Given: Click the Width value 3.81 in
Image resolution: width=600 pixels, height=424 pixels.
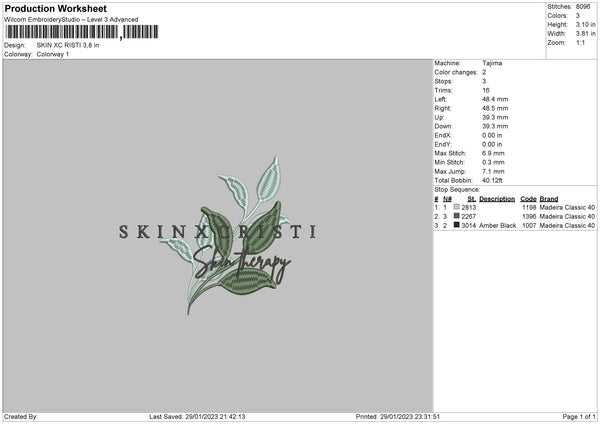Looking at the screenshot, I should 585,34.
